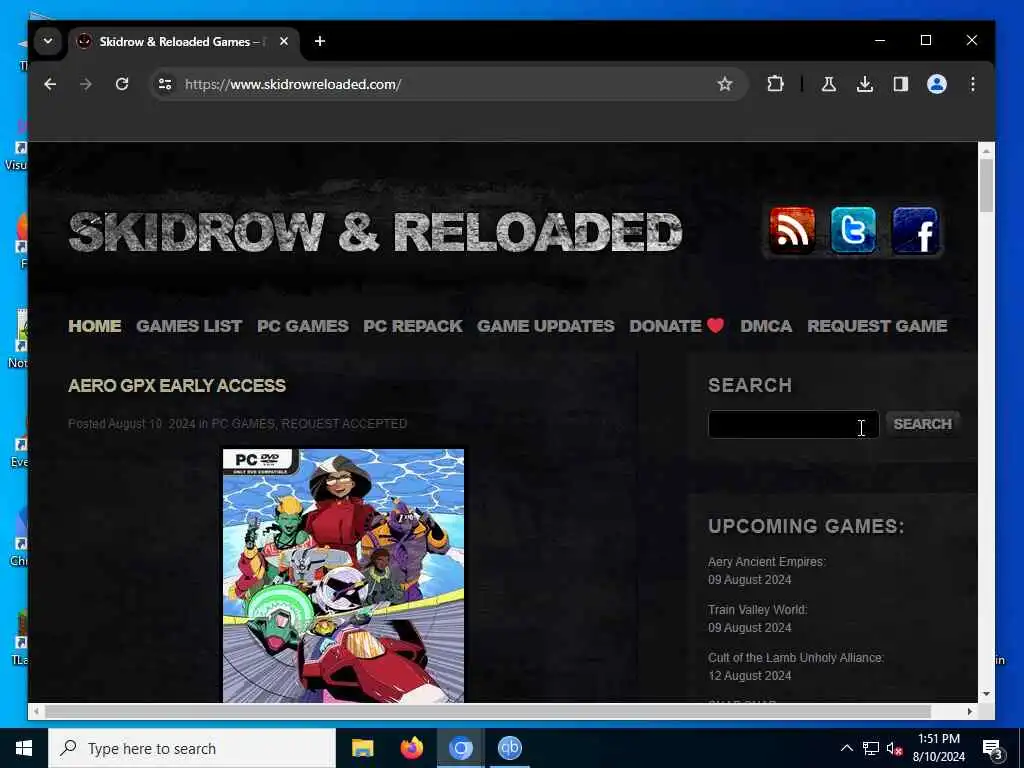The height and width of the screenshot is (768, 1024).
Task: Open the AERO GPX EARLY ACCESS post title
Action: point(177,386)
